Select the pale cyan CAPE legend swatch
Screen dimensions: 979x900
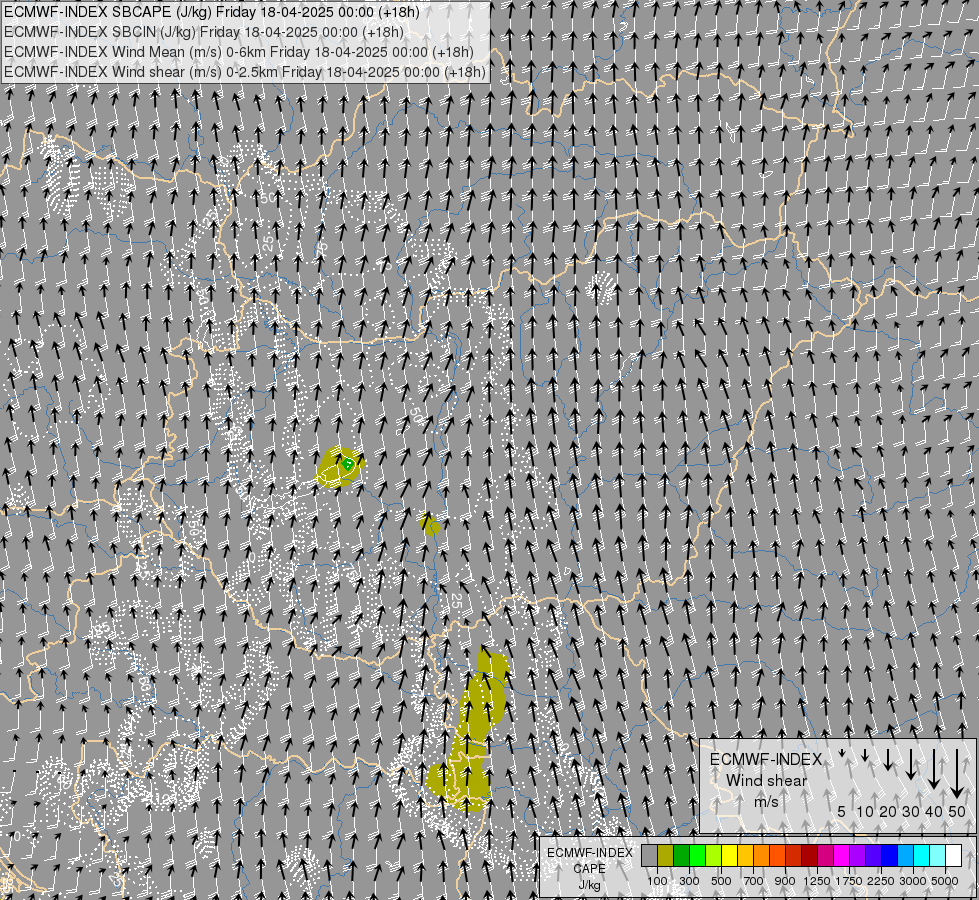click(x=937, y=856)
